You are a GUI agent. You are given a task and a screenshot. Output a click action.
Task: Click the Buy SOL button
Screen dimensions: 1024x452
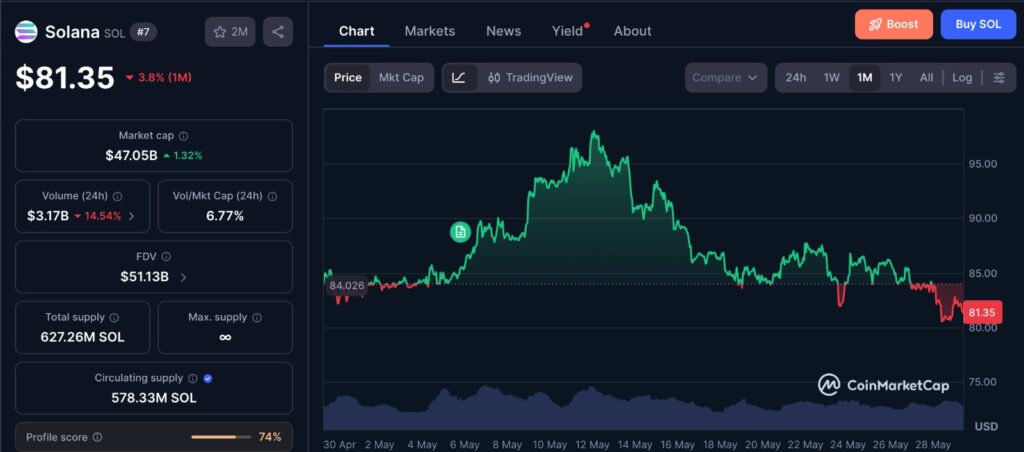[978, 25]
